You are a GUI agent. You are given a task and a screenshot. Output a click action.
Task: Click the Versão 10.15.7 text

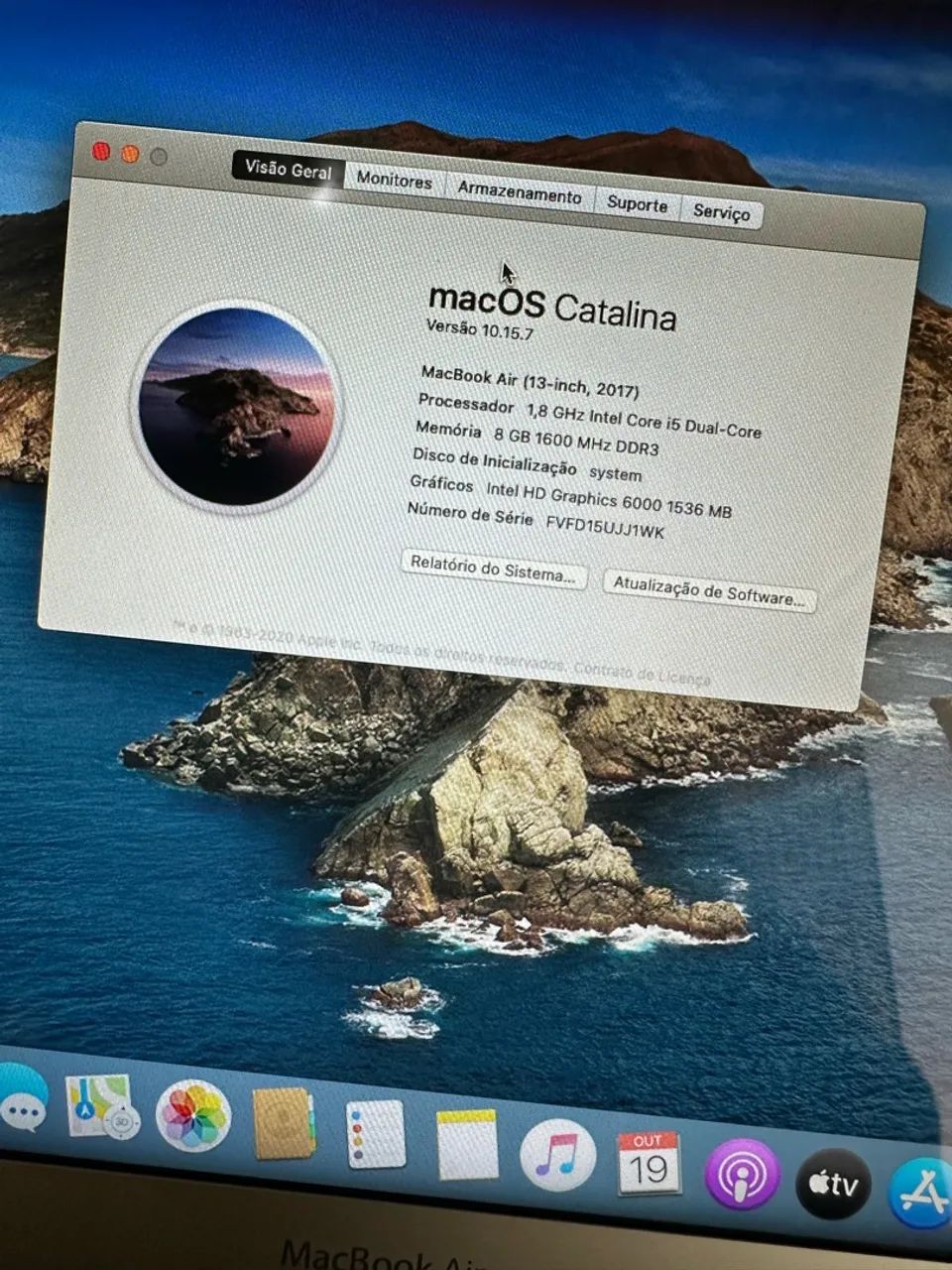(x=480, y=329)
